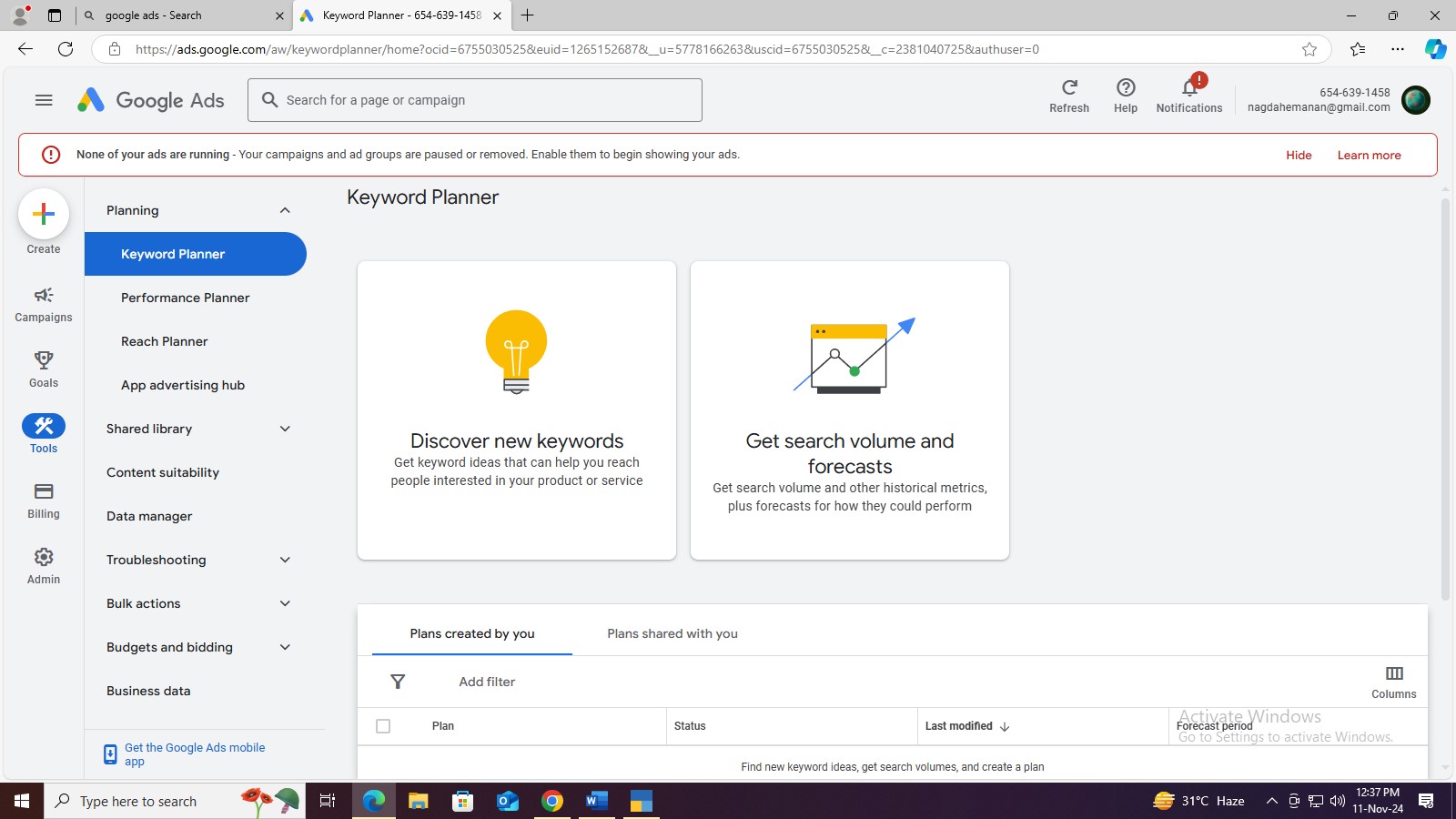Collapse the Planning section
This screenshot has height=819, width=1456.
pos(285,210)
